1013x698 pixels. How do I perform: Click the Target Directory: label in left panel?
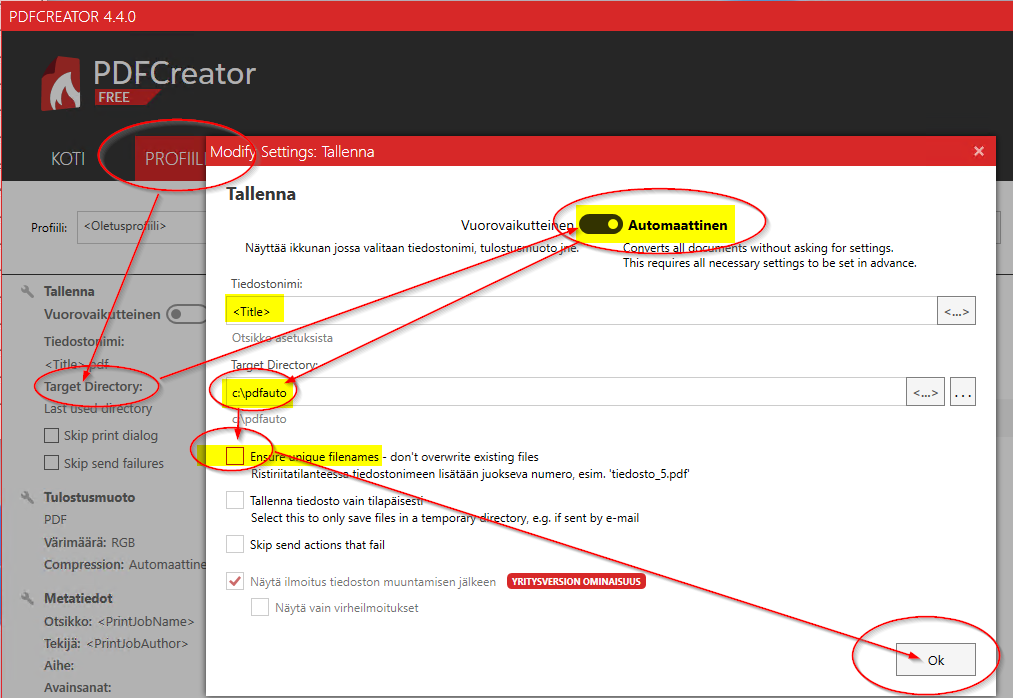(93, 386)
